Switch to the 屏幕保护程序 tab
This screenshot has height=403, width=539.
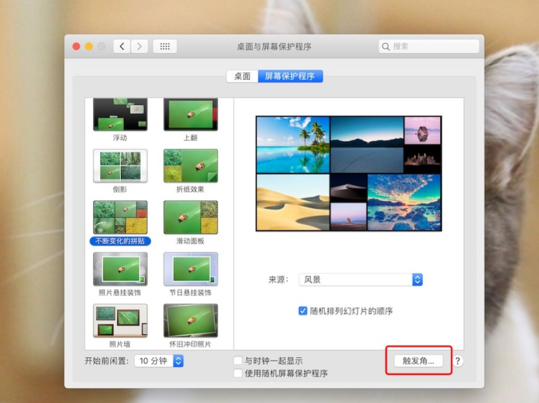click(290, 76)
